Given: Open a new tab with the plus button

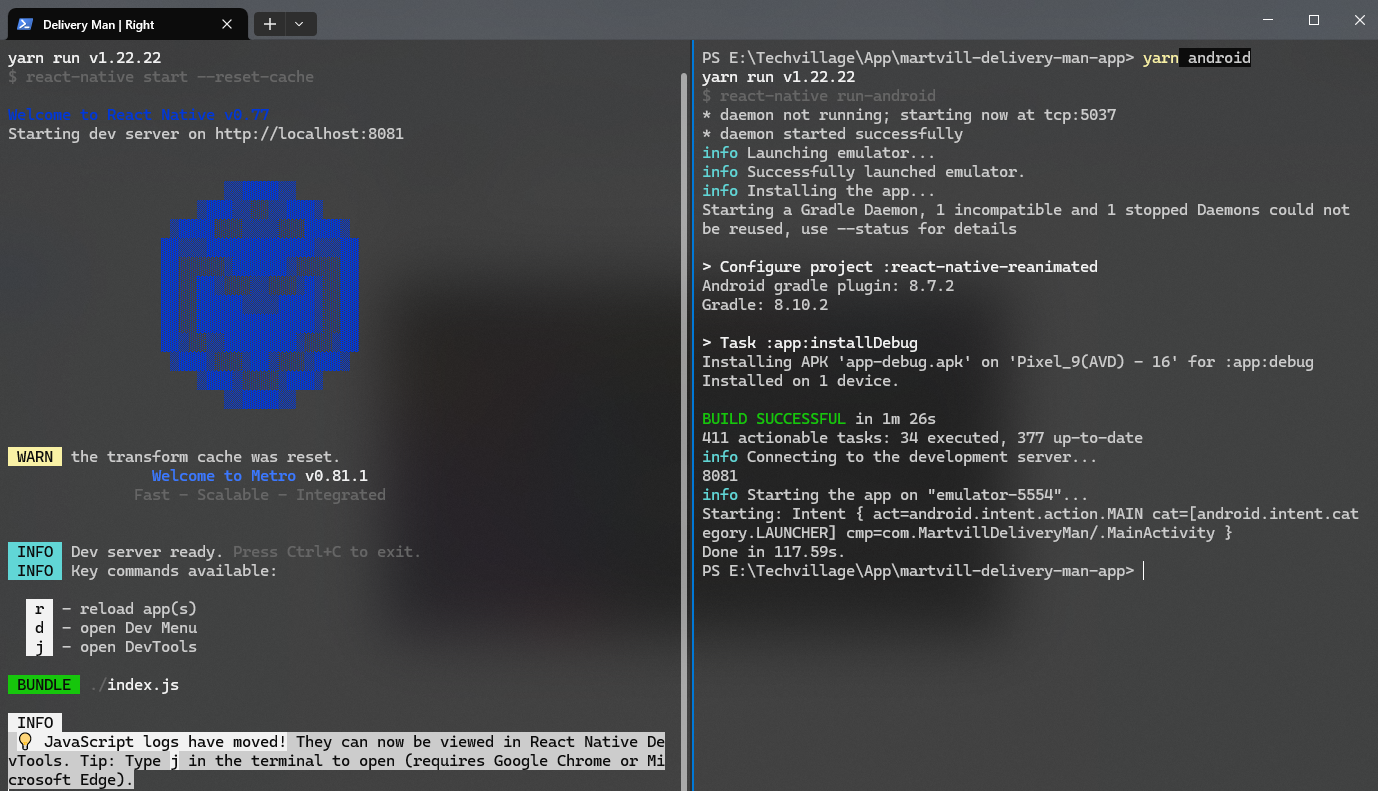Looking at the screenshot, I should (x=270, y=24).
